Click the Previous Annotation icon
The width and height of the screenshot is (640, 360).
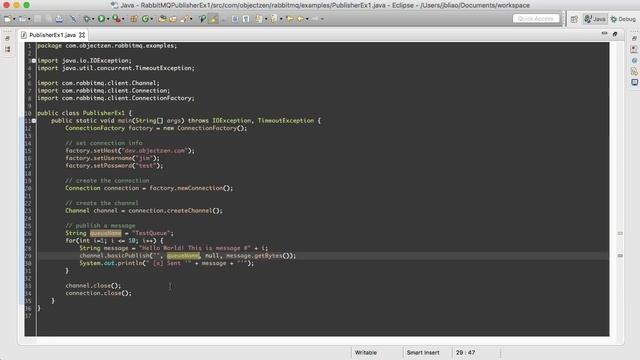click(x=273, y=19)
